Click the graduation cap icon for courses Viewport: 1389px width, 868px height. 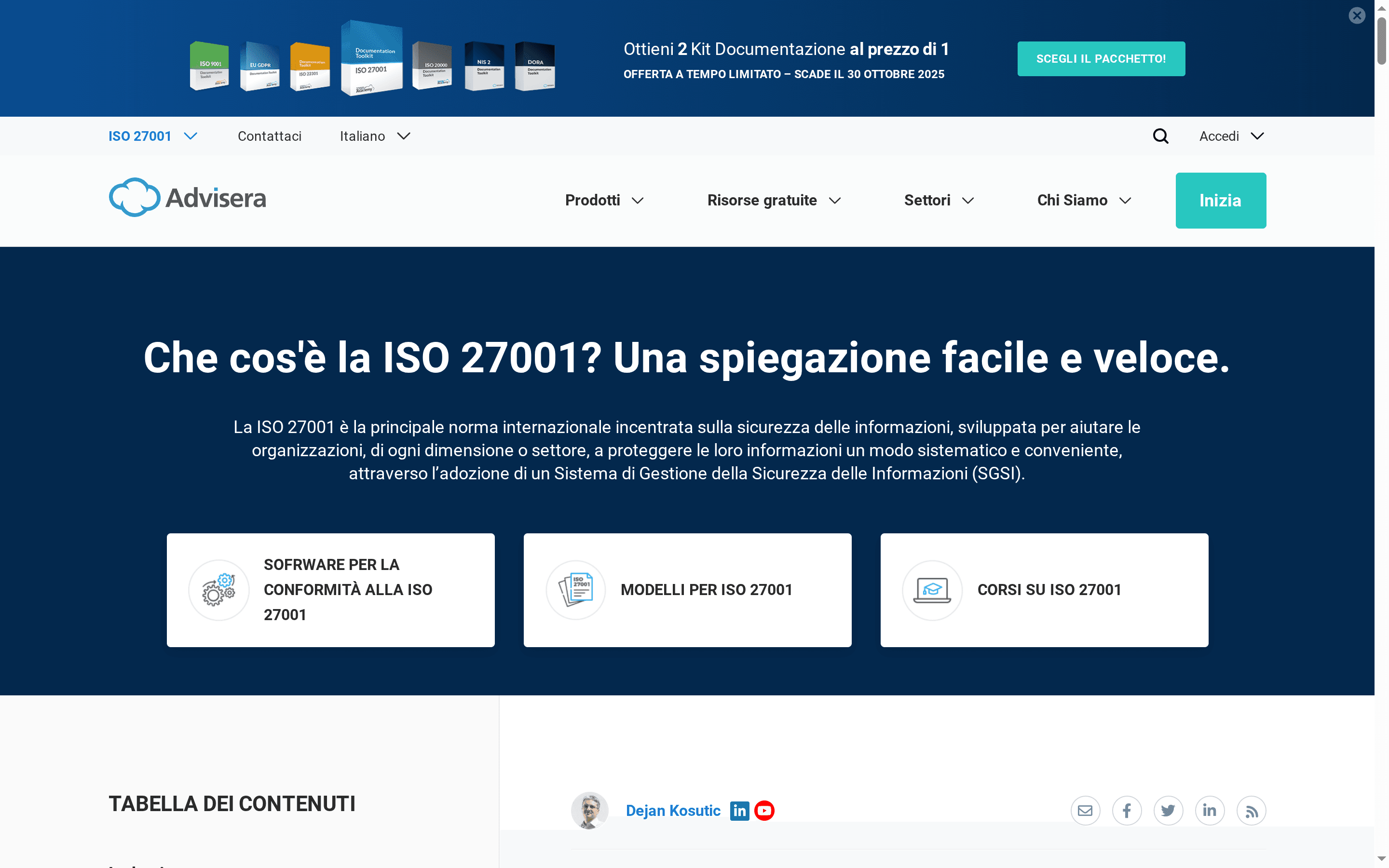click(x=932, y=590)
